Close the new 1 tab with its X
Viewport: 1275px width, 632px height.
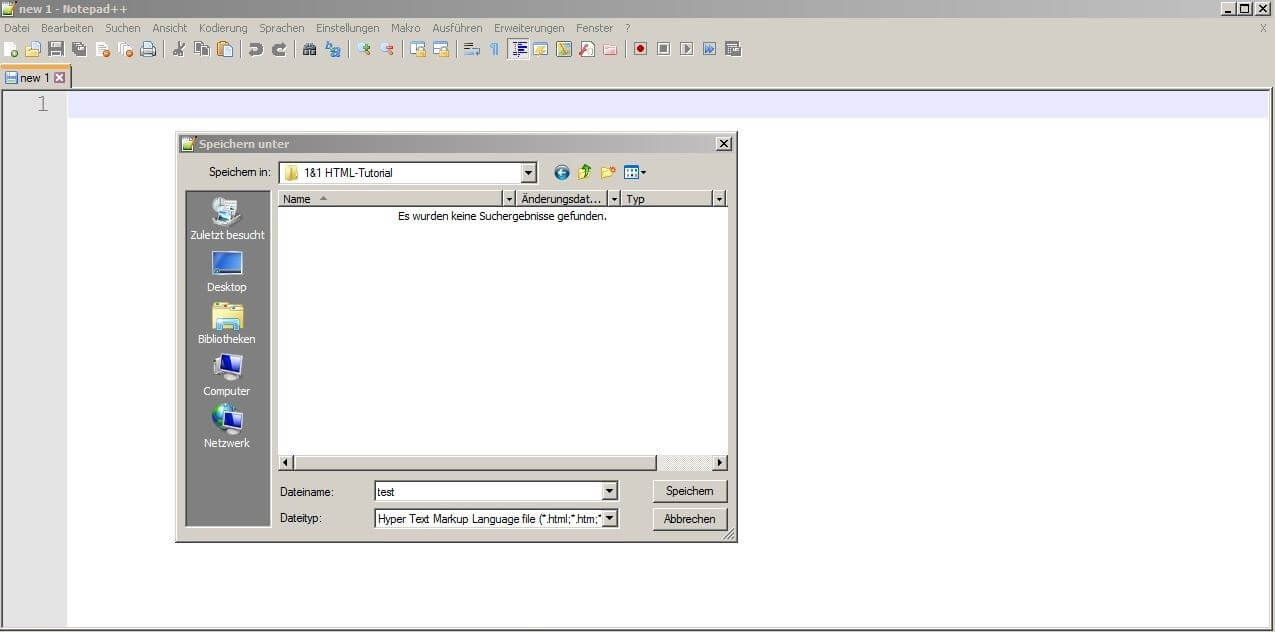click(60, 78)
